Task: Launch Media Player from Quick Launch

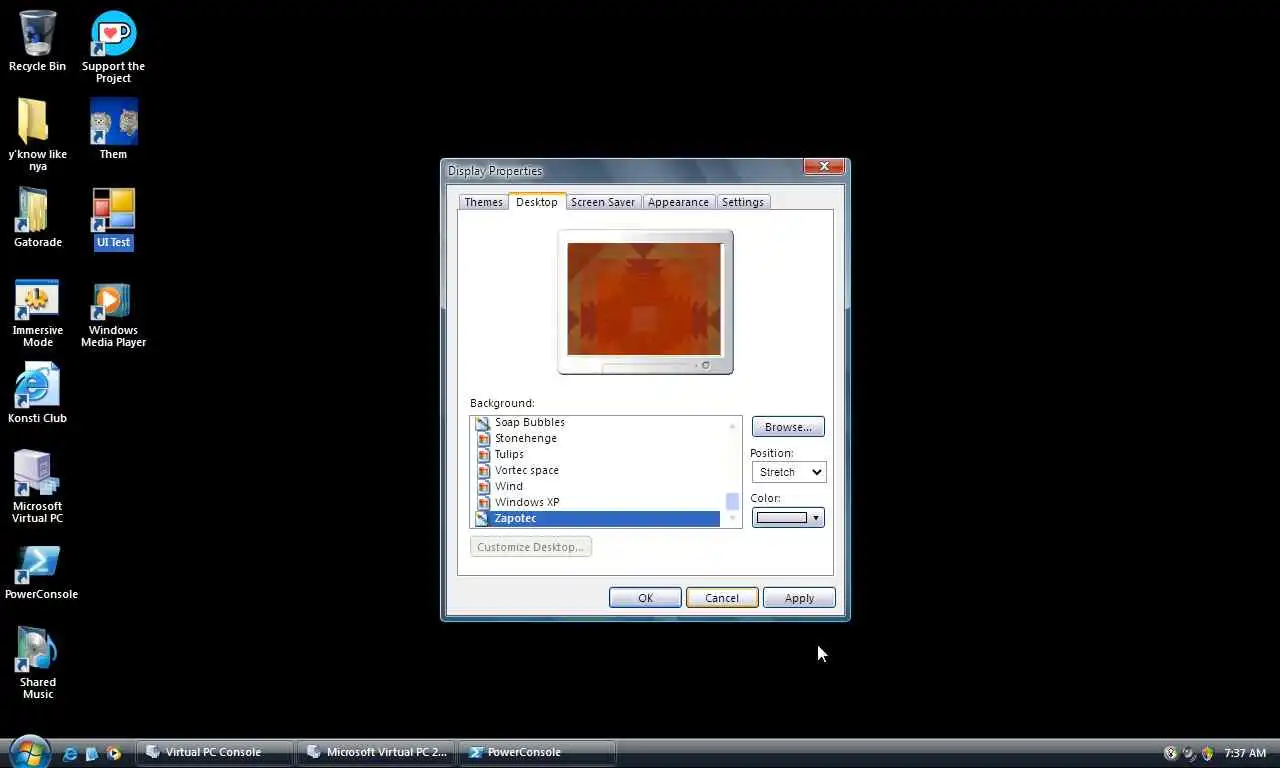Action: click(x=114, y=754)
